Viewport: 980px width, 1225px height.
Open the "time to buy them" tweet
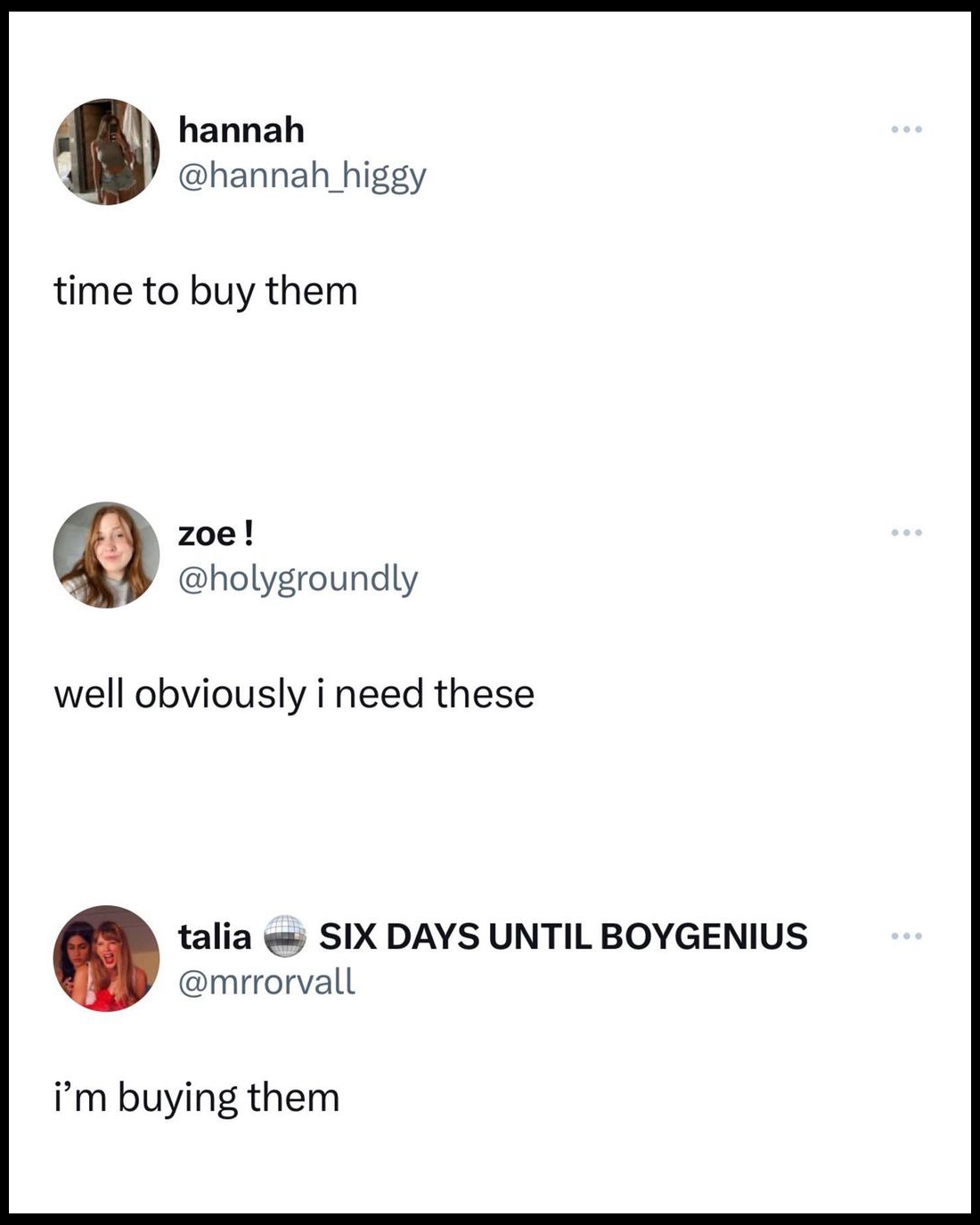tap(205, 291)
